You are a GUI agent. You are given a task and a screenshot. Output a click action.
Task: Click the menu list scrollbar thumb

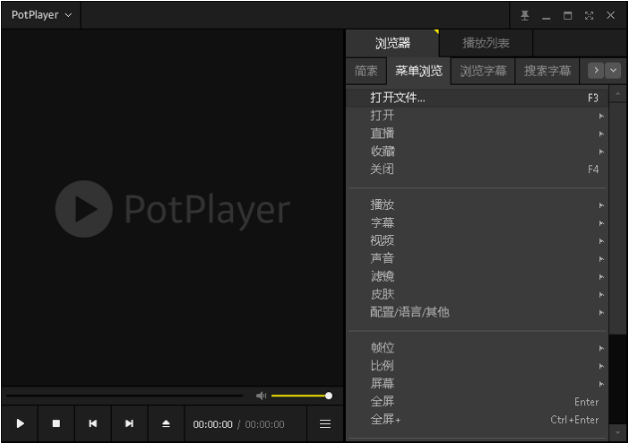[618, 218]
